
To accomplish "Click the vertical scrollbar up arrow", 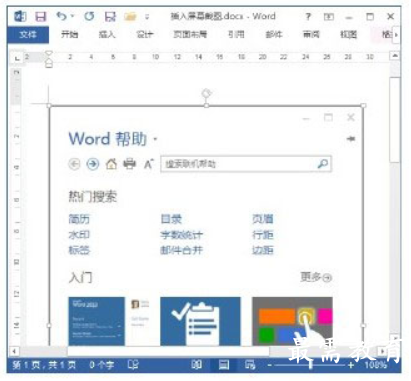I will pyautogui.click(x=395, y=56).
